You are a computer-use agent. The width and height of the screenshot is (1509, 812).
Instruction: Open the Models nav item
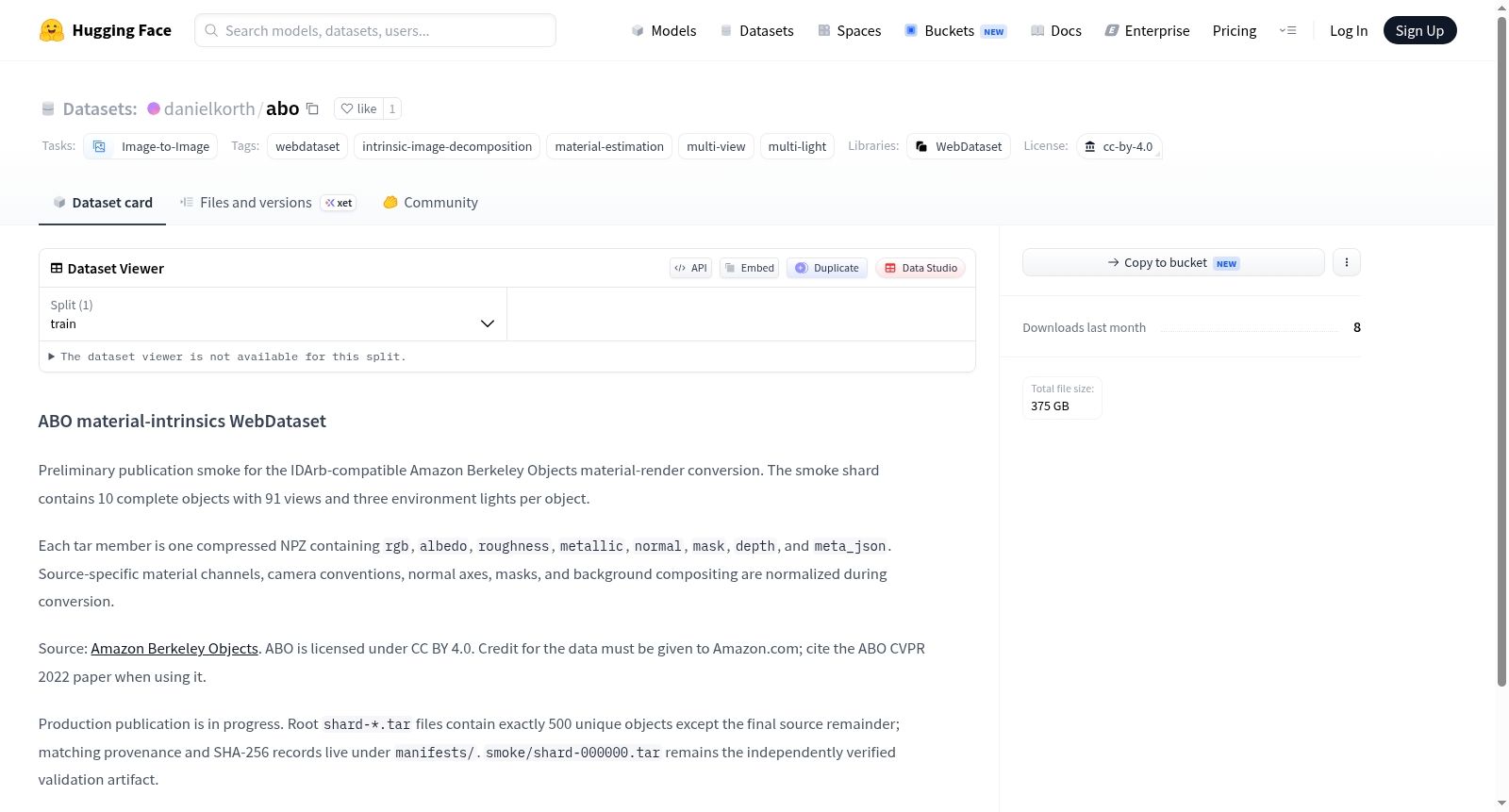pos(664,30)
